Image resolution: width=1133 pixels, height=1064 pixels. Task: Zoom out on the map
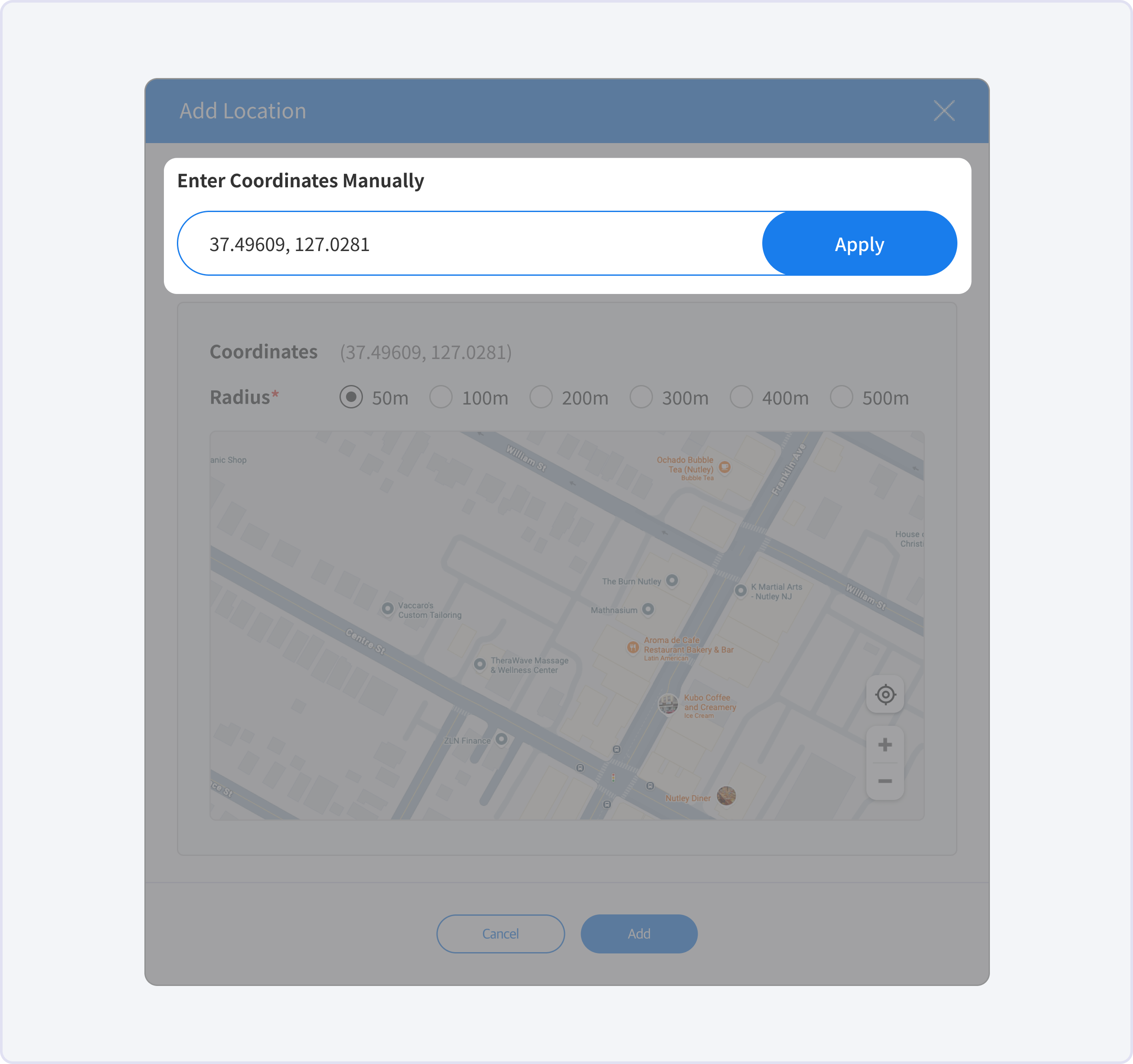click(x=885, y=781)
